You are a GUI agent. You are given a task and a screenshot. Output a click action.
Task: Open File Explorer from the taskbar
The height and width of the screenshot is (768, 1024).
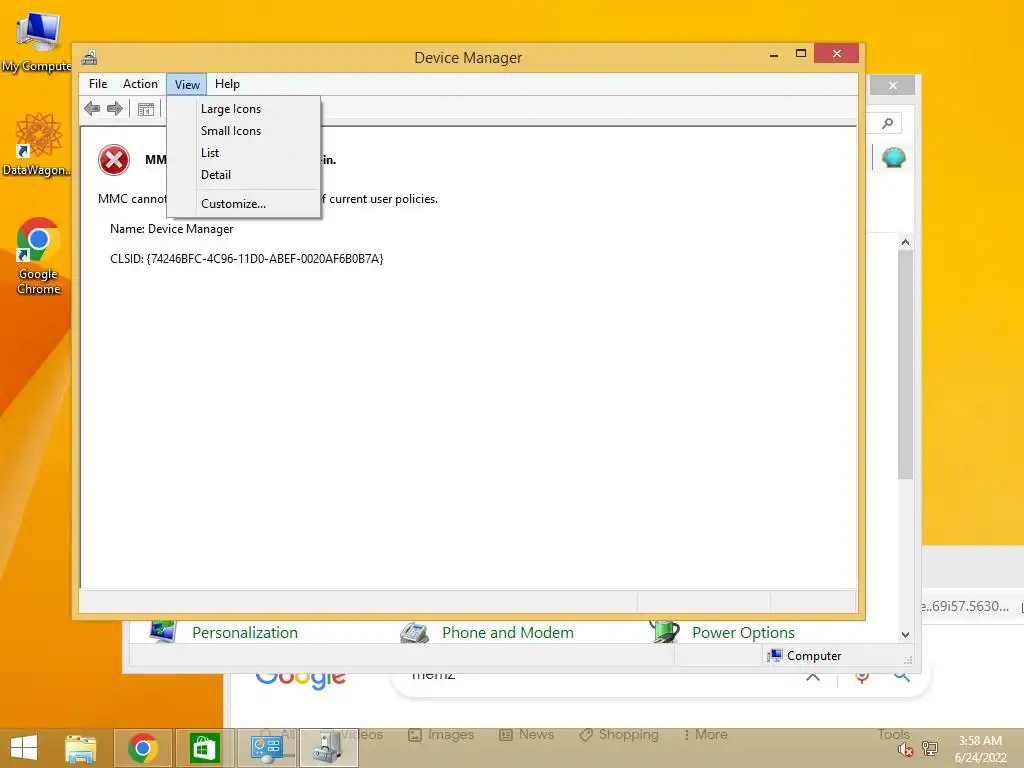coord(81,748)
